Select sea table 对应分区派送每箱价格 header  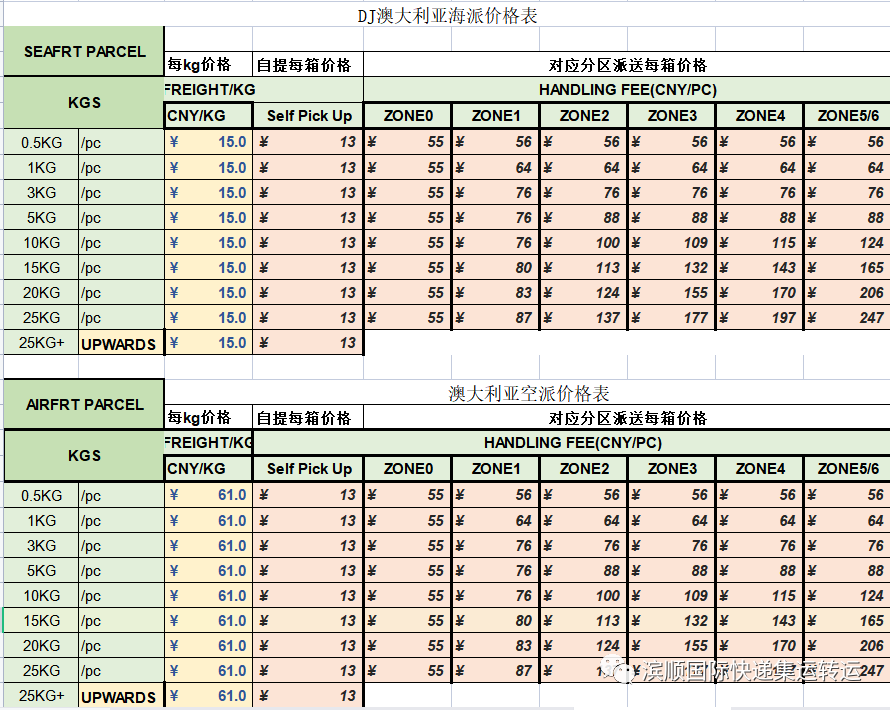coord(627,65)
